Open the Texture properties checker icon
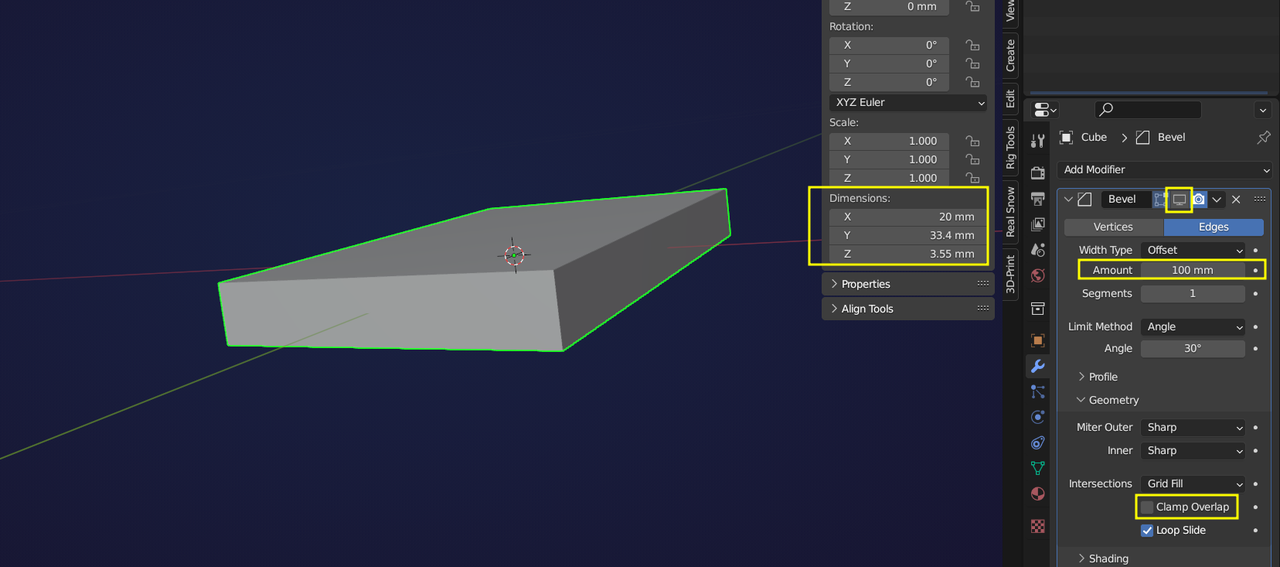The height and width of the screenshot is (567, 1280). coord(1038,526)
